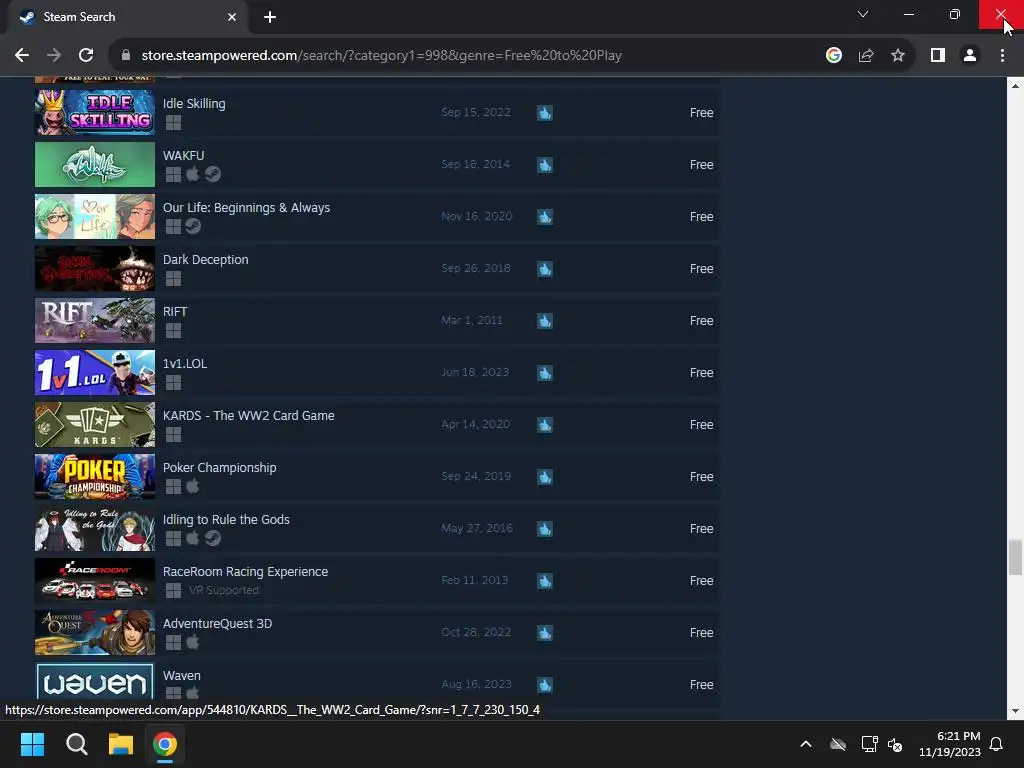Screen dimensions: 1024x768
Task: Click the Chrome taskbar icon
Action: (x=165, y=744)
